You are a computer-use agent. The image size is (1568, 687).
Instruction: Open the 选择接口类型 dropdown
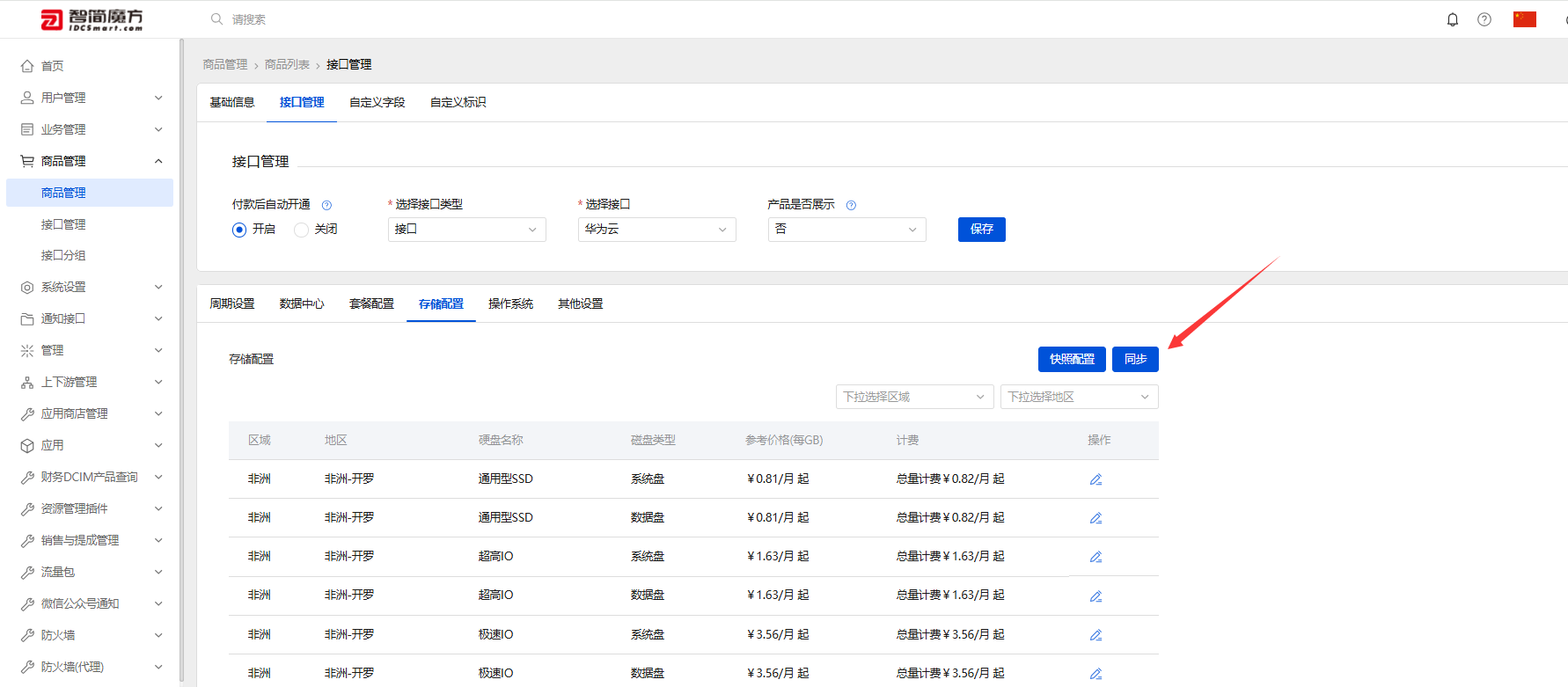click(467, 230)
